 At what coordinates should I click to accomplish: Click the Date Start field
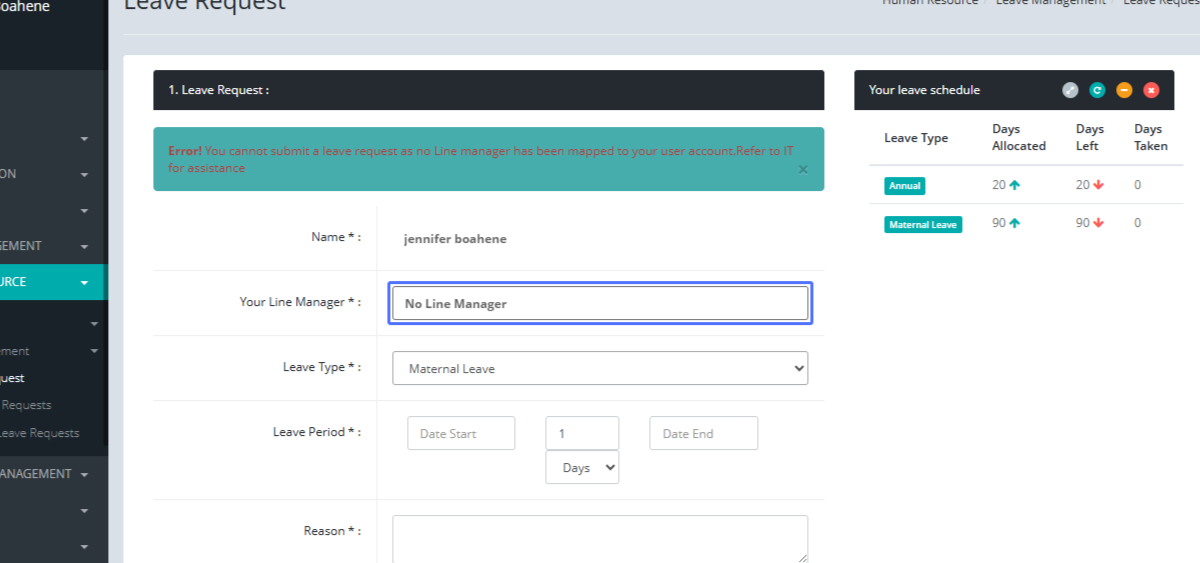pos(461,434)
